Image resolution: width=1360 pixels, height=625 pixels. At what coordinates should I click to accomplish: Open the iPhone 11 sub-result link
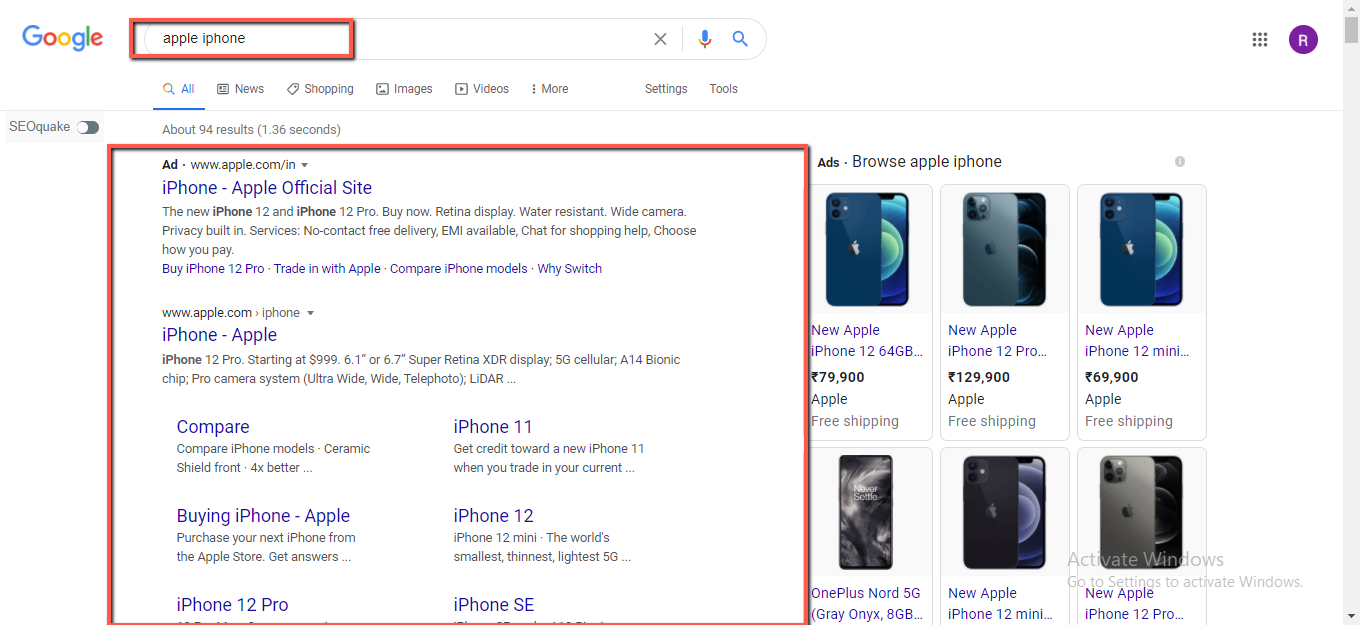pos(493,427)
